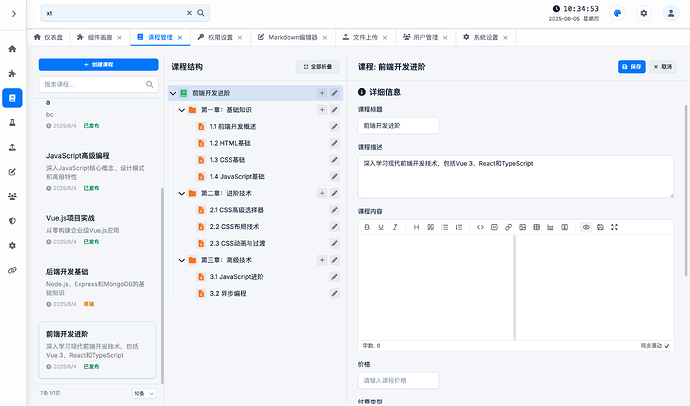Screen dimensions: 690x406
Task: Collapse the 第三章：高级技术 chapter
Action: point(182,260)
